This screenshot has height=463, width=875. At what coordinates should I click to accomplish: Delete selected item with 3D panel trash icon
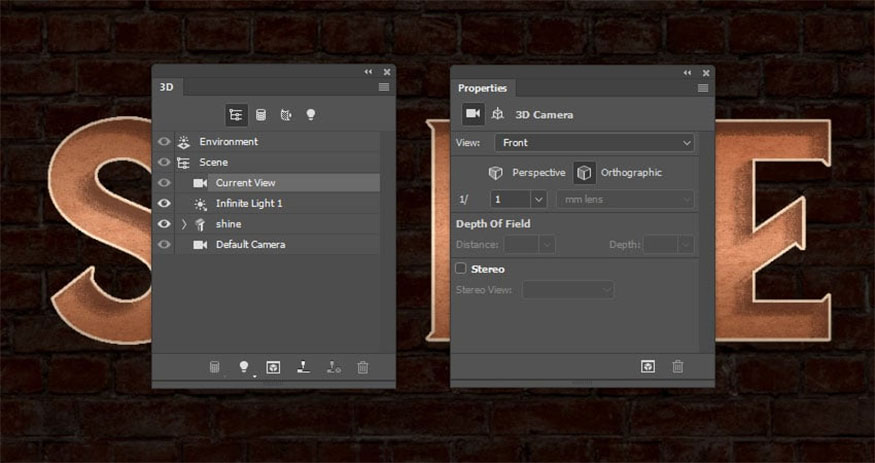pyautogui.click(x=363, y=367)
